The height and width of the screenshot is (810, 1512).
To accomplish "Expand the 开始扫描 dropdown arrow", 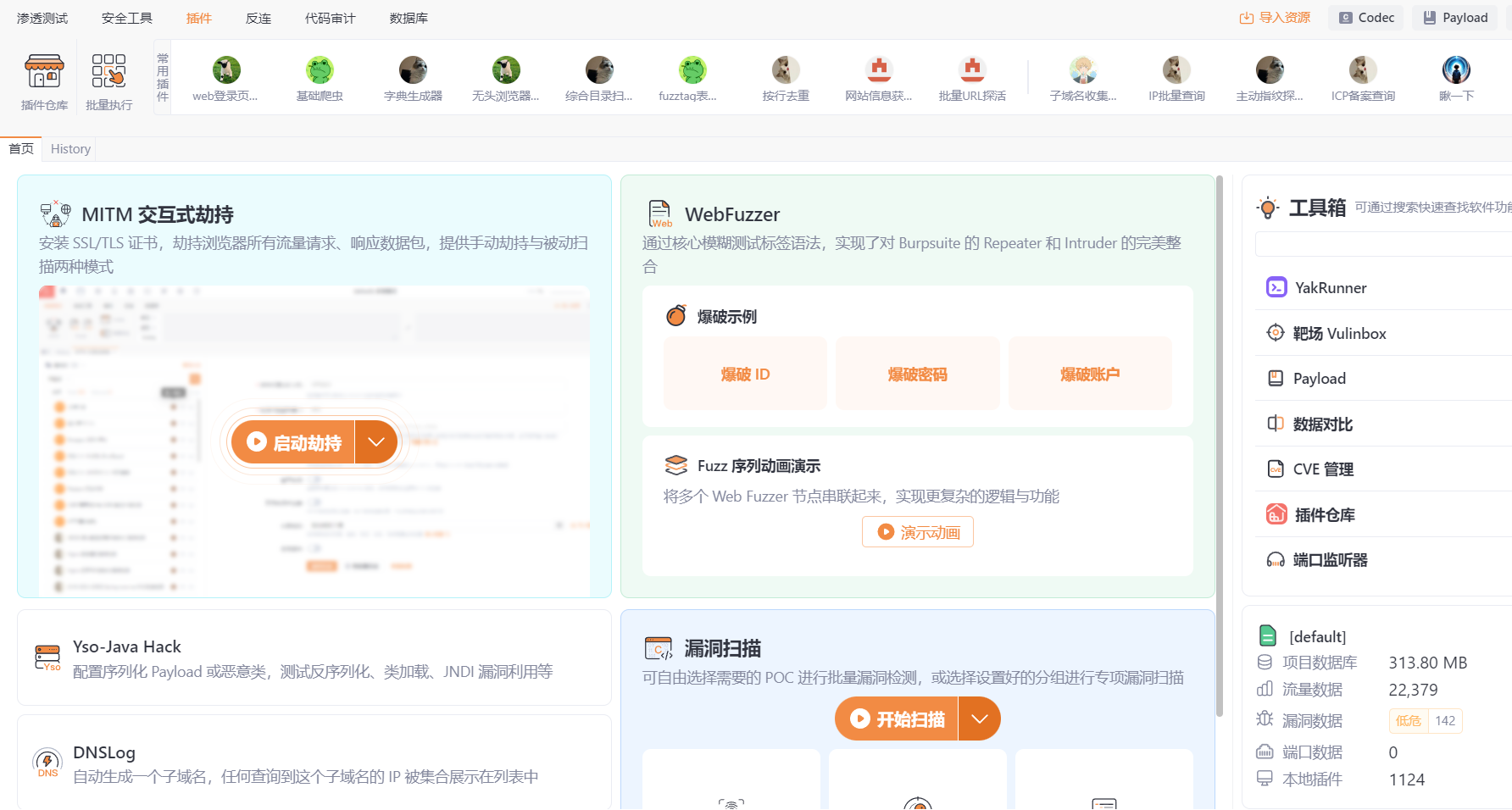I will (x=980, y=718).
